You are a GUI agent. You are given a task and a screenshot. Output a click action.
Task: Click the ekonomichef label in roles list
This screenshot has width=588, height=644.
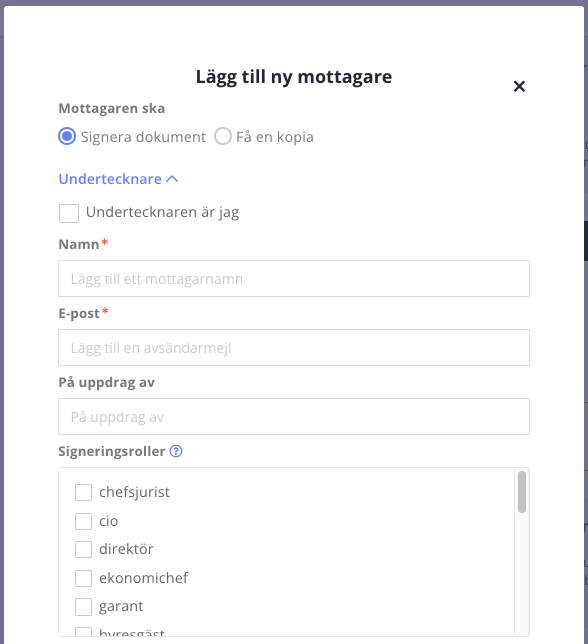pos(143,578)
